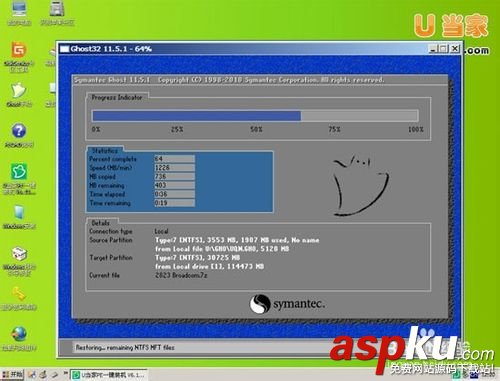Click the '50%' progress scale label
Screen dimensions: 500x381
[x=256, y=129]
